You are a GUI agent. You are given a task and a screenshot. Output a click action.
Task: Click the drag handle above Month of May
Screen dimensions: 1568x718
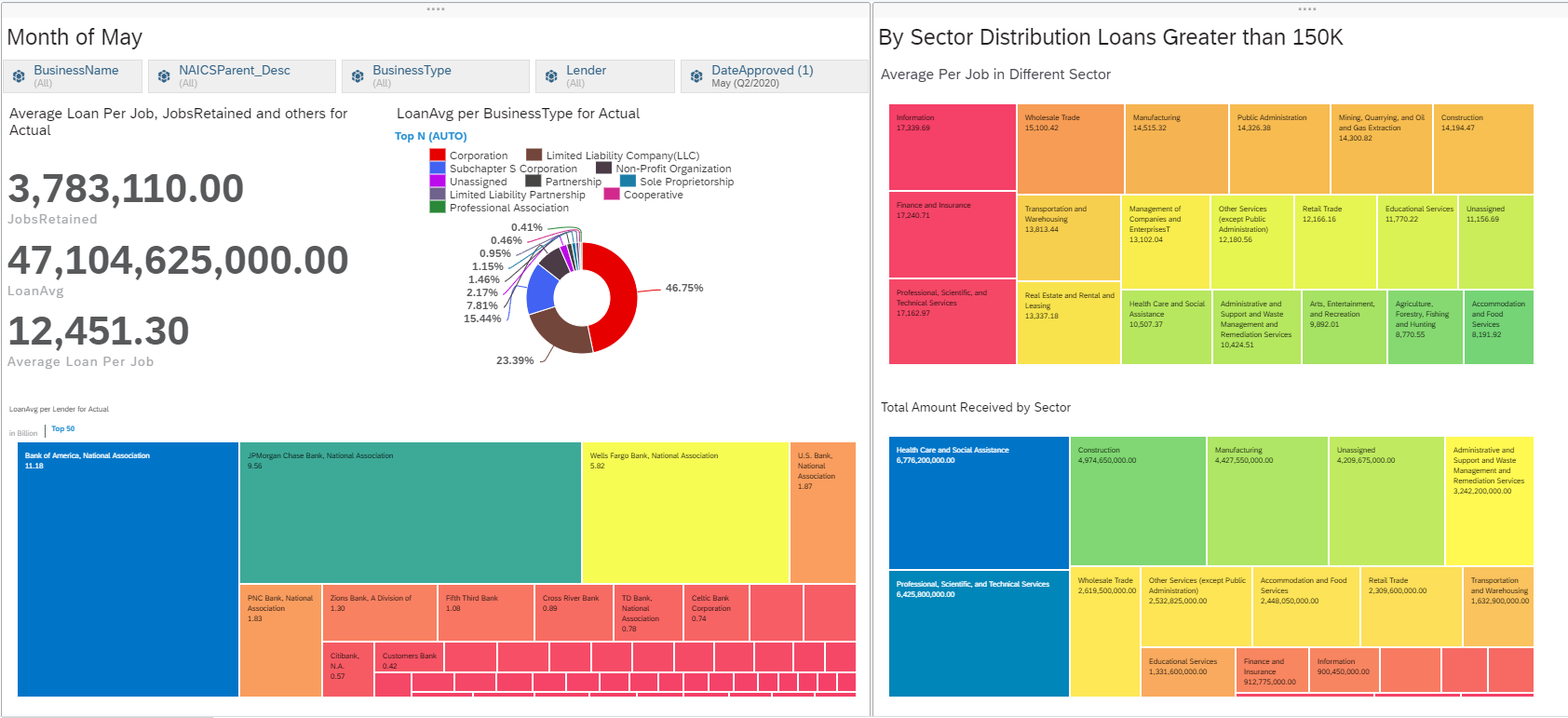[x=436, y=9]
